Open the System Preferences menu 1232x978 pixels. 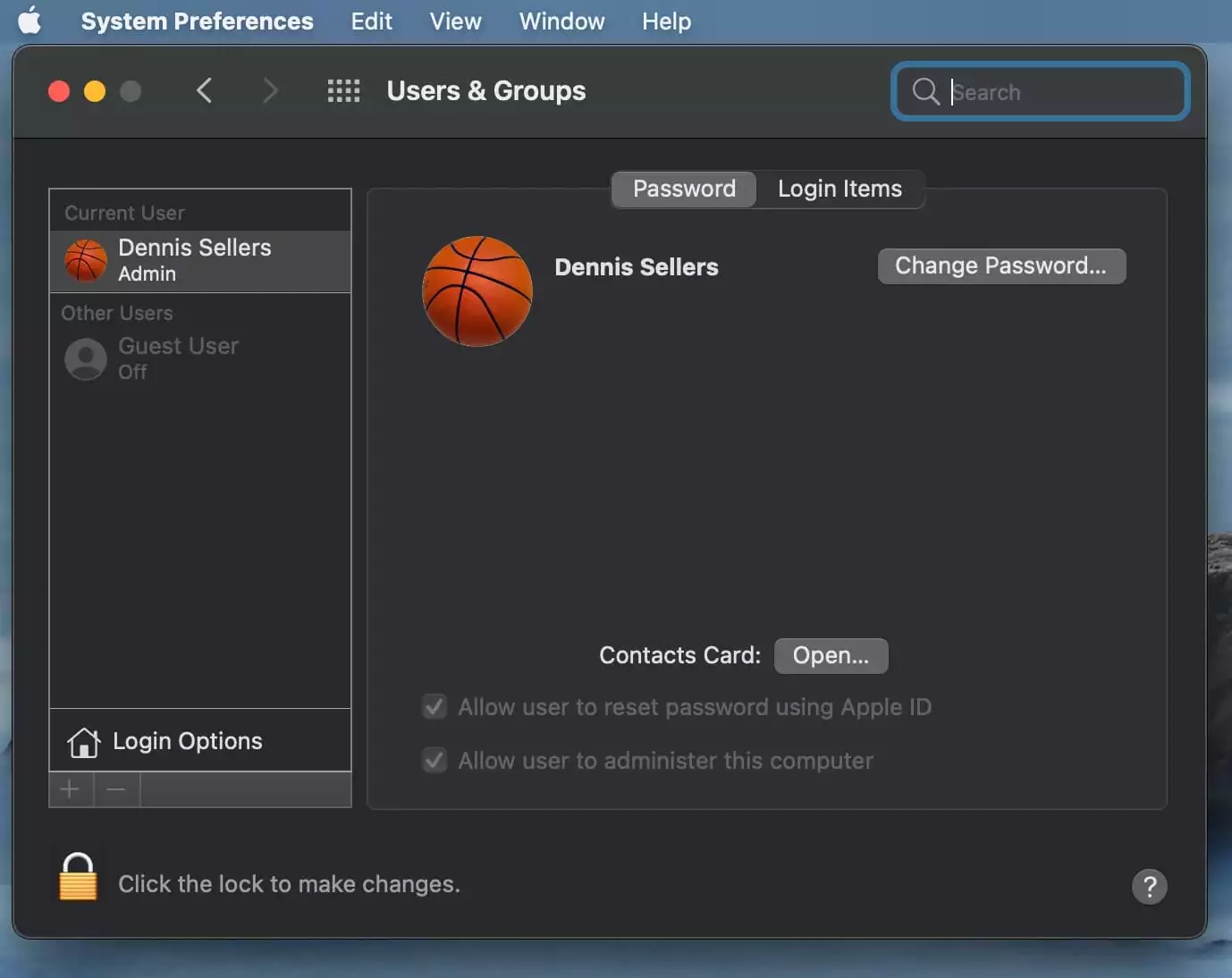coord(197,21)
